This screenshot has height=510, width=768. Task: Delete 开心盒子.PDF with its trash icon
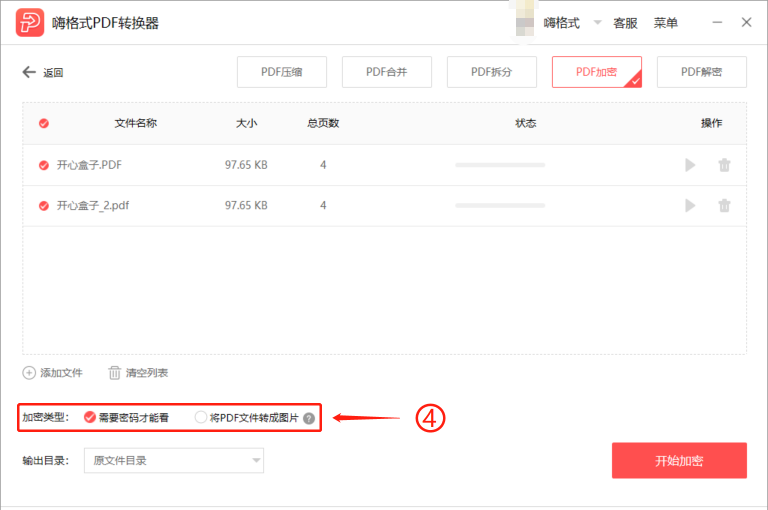click(724, 165)
